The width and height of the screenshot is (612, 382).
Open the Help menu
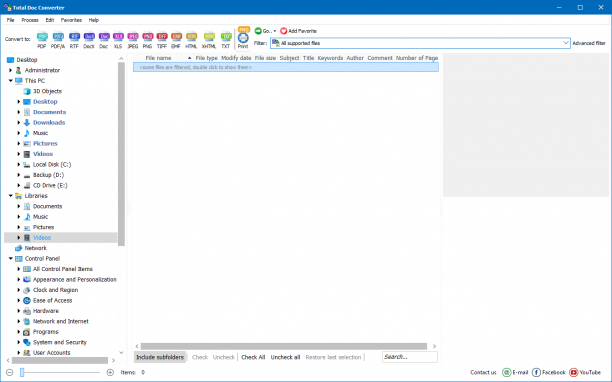(94, 20)
